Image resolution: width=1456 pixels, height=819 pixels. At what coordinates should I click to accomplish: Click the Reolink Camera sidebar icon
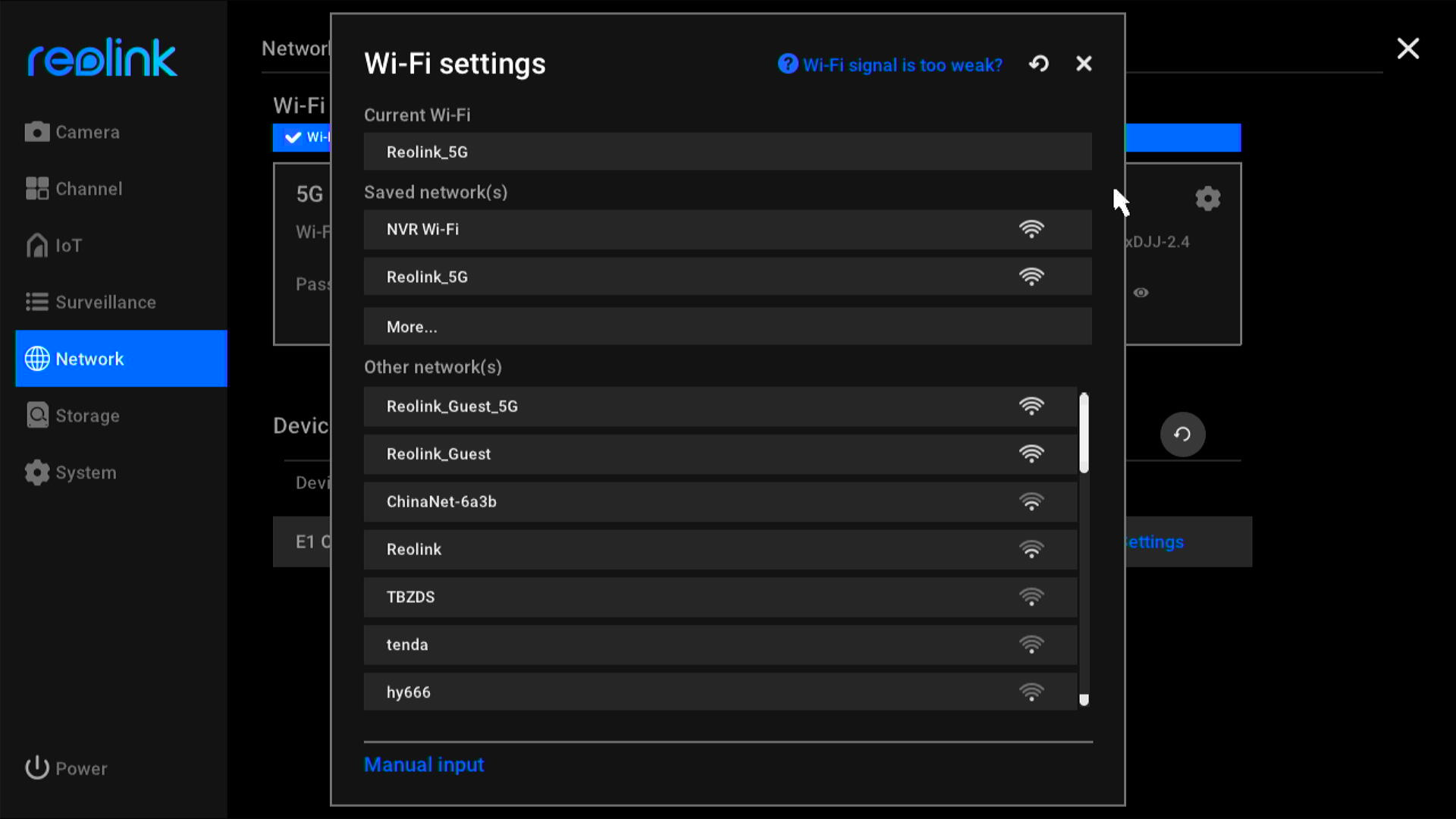click(x=37, y=131)
